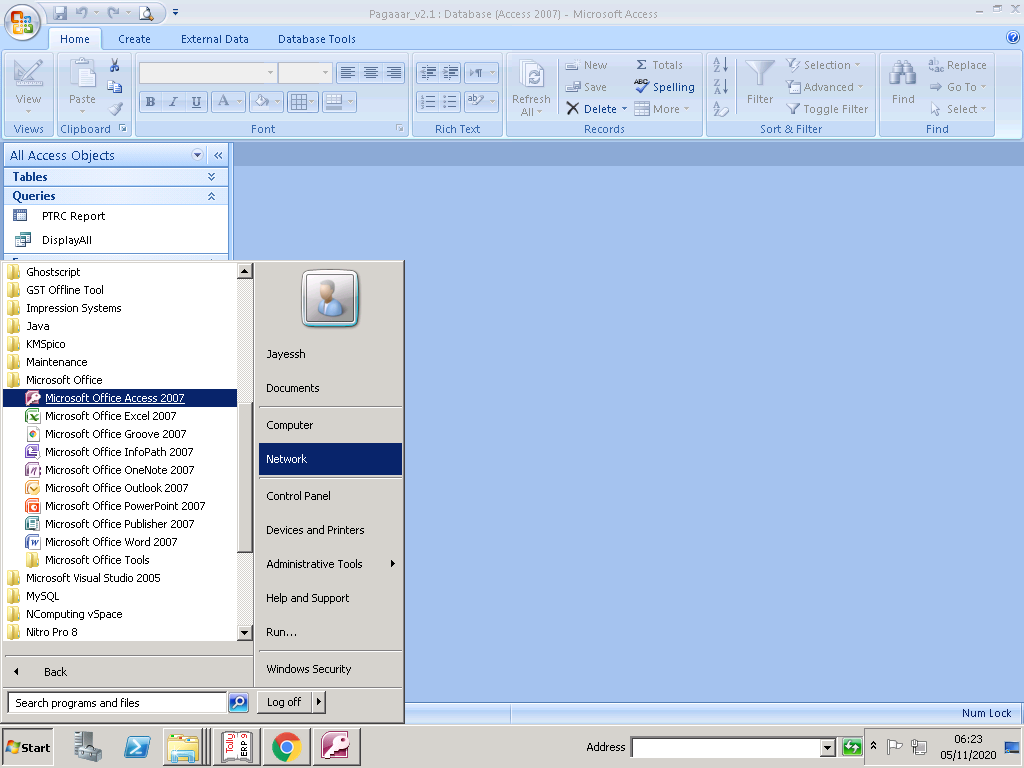
Task: Click the Alternate Fill/Back Color icon
Action: pyautogui.click(x=334, y=102)
